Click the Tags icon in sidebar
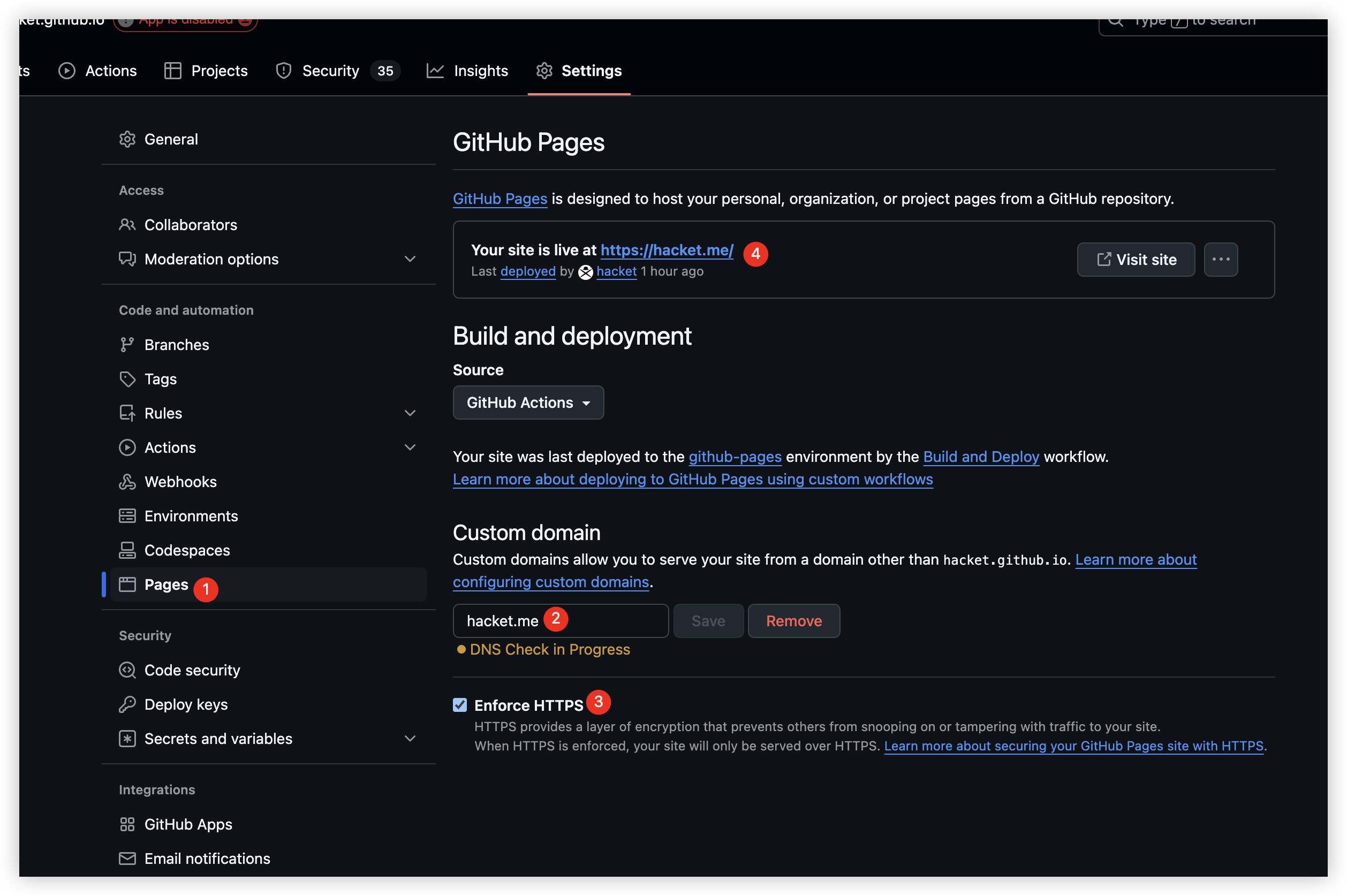The width and height of the screenshot is (1347, 896). pyautogui.click(x=127, y=379)
